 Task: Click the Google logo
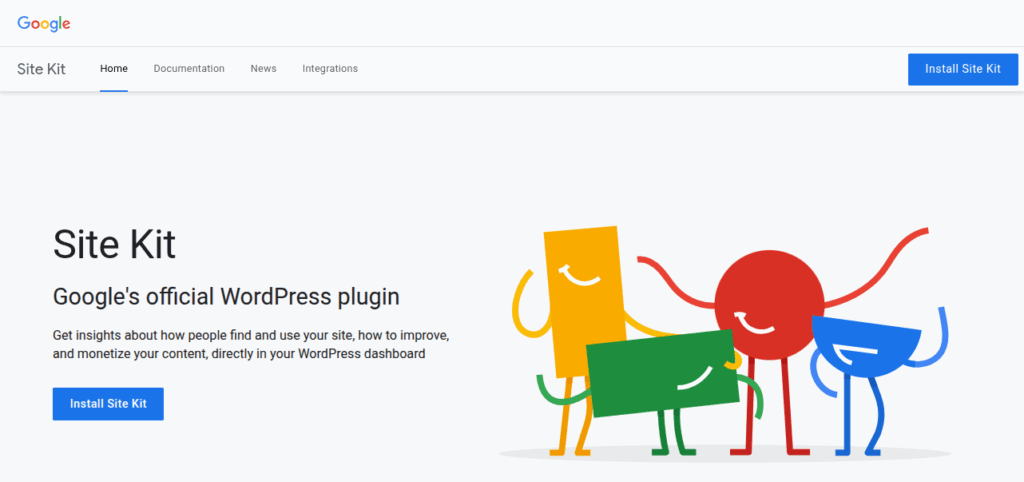[x=44, y=24]
